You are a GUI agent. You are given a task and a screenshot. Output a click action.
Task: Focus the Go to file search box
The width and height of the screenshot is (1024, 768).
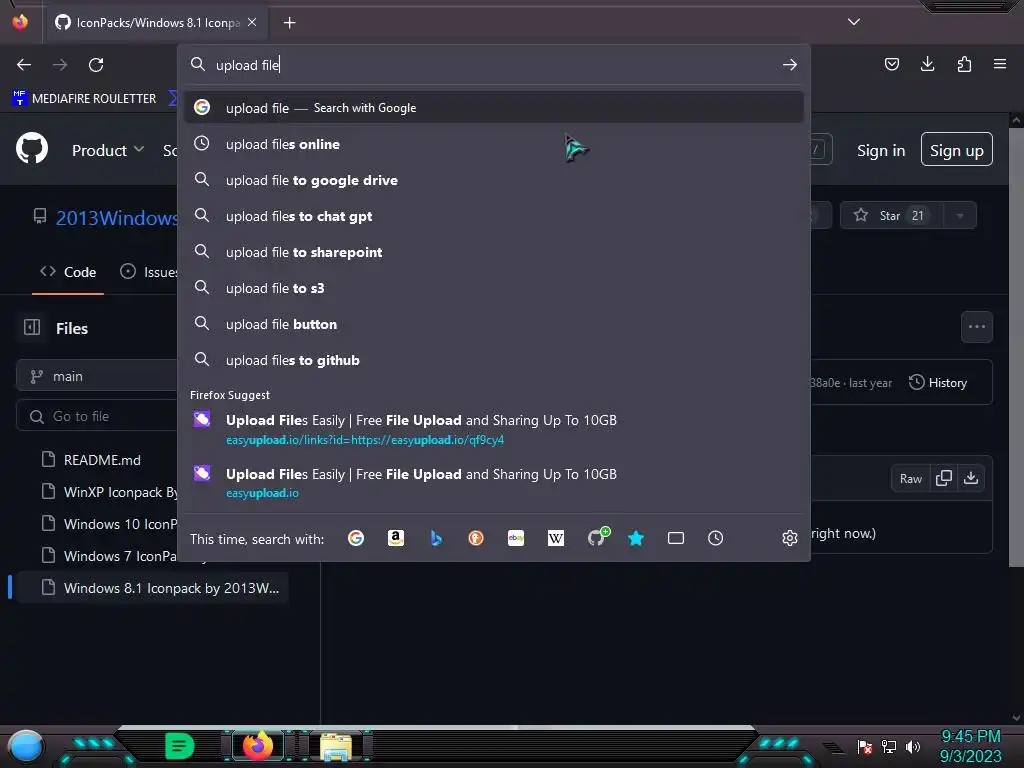pyautogui.click(x=97, y=416)
